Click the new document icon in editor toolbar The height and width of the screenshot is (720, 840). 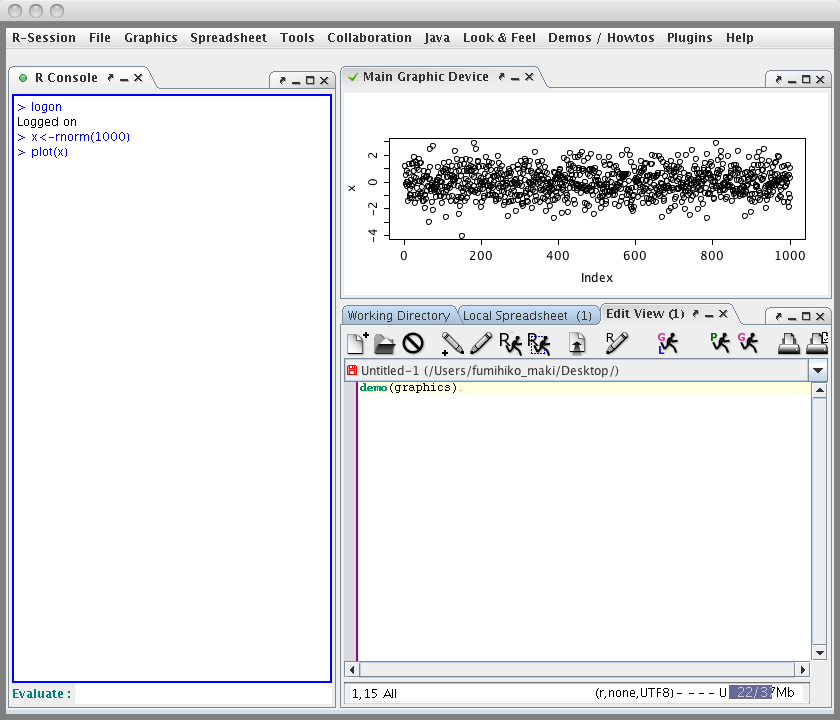(x=357, y=344)
